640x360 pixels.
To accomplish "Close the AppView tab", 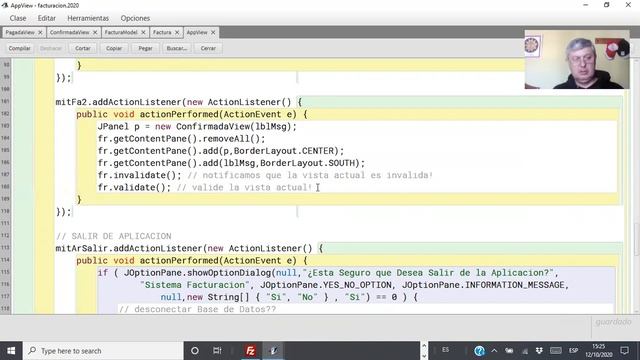I will click(213, 32).
